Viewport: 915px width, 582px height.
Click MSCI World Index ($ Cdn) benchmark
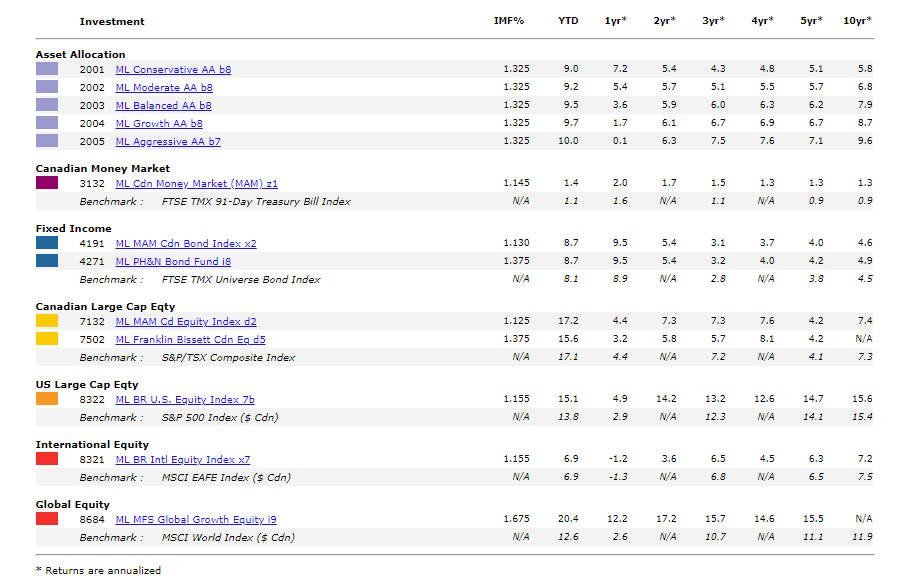coord(228,538)
